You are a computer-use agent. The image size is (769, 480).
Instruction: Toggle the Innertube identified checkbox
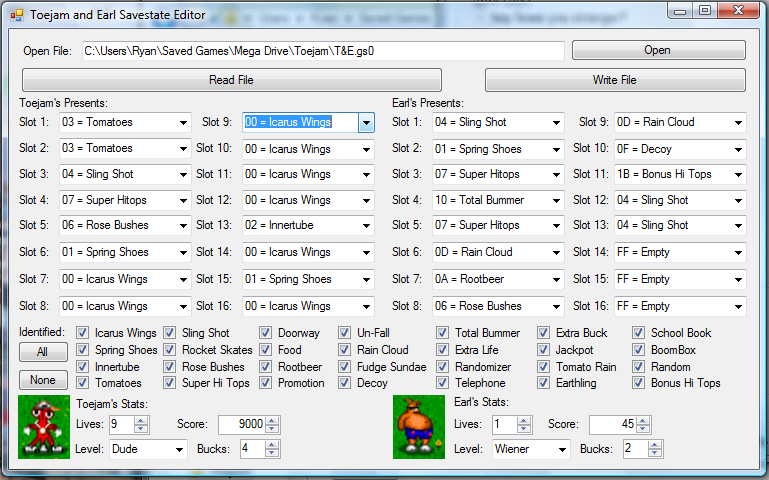[82, 367]
